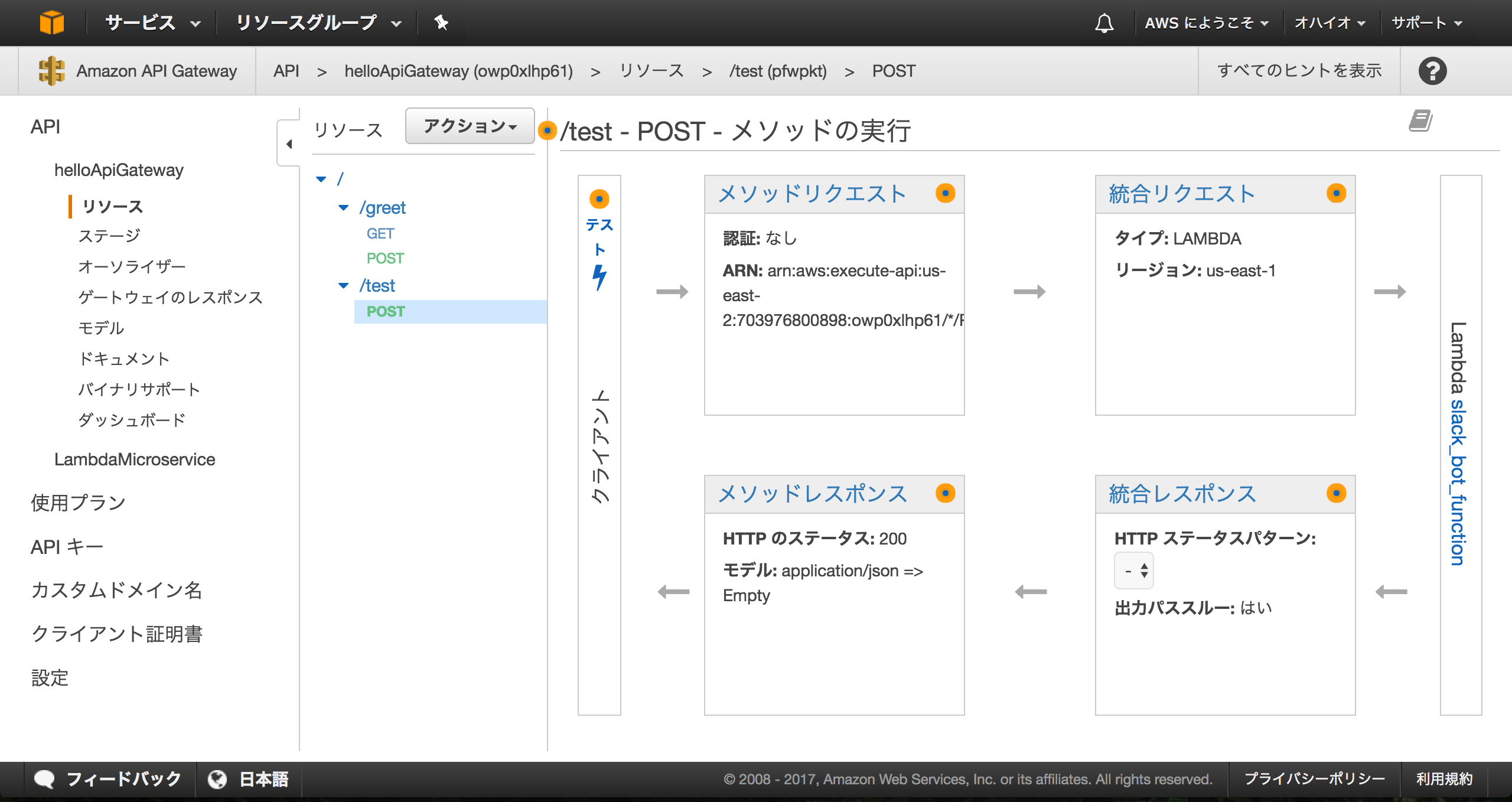The width and height of the screenshot is (1512, 802).
Task: Select ステージ in the left sidebar
Action: (109, 236)
